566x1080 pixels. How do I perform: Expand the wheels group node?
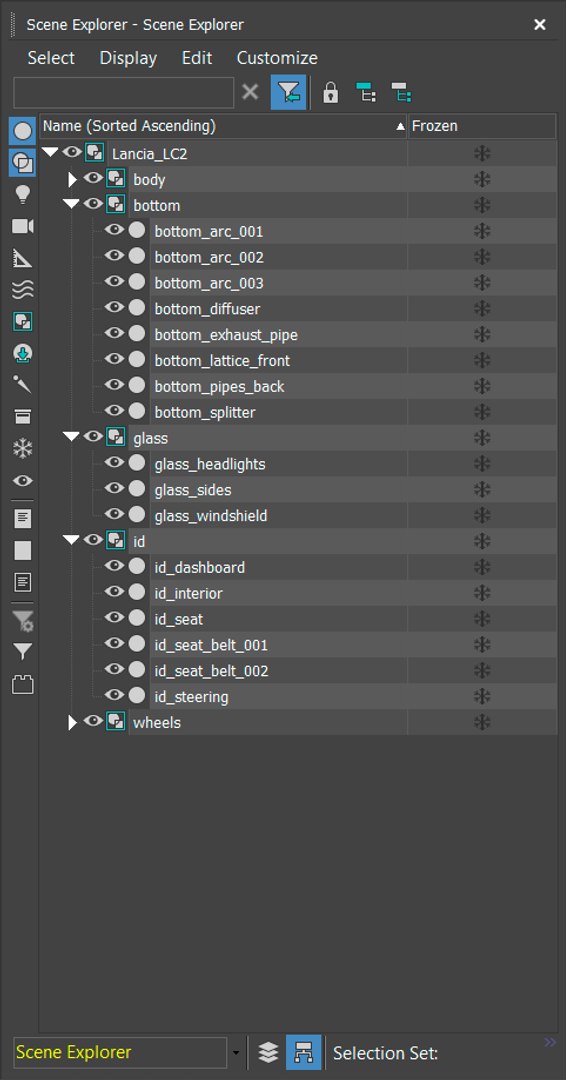pos(72,723)
